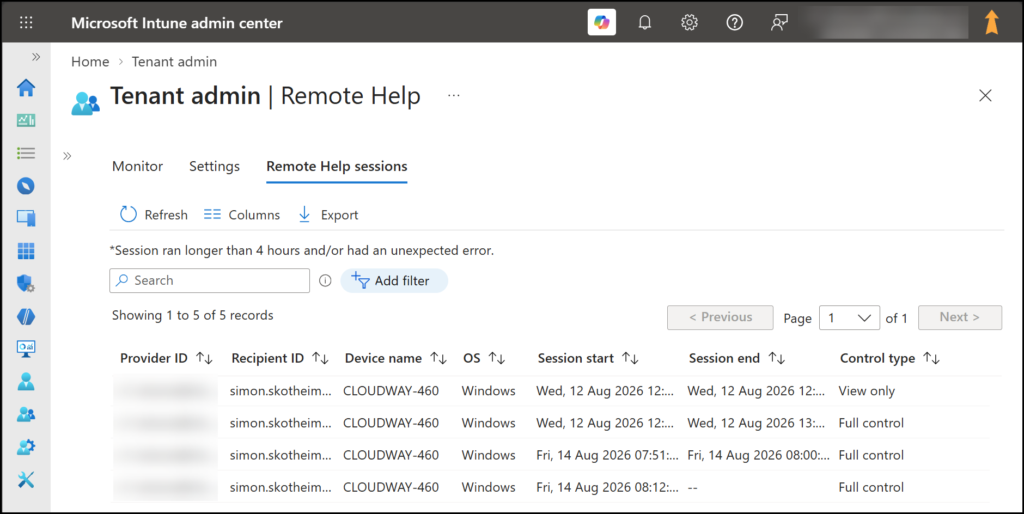Click the empty '--' session end cell
The image size is (1024, 514).
(x=693, y=488)
